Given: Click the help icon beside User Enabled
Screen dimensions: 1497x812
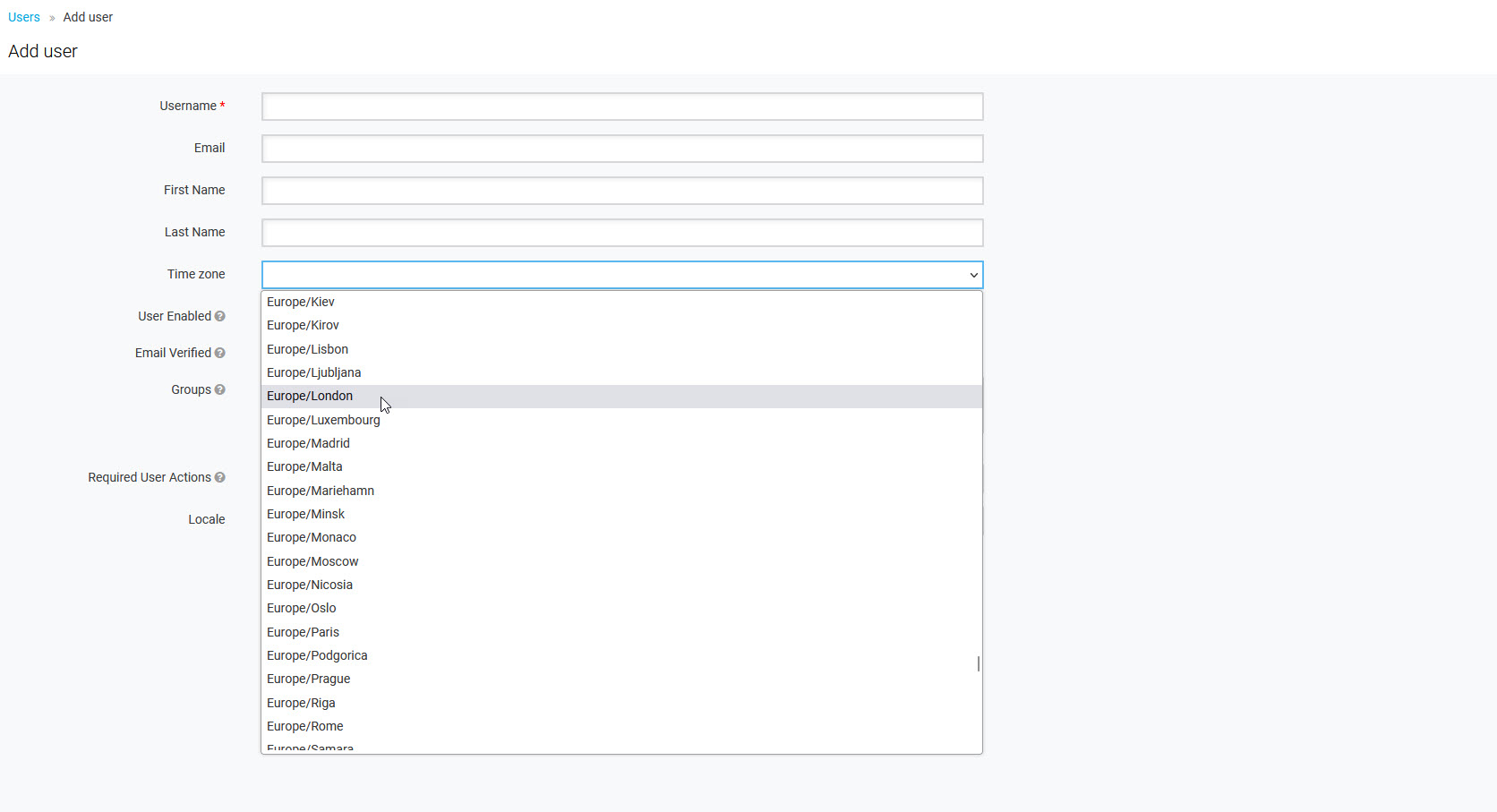Looking at the screenshot, I should coord(219,316).
